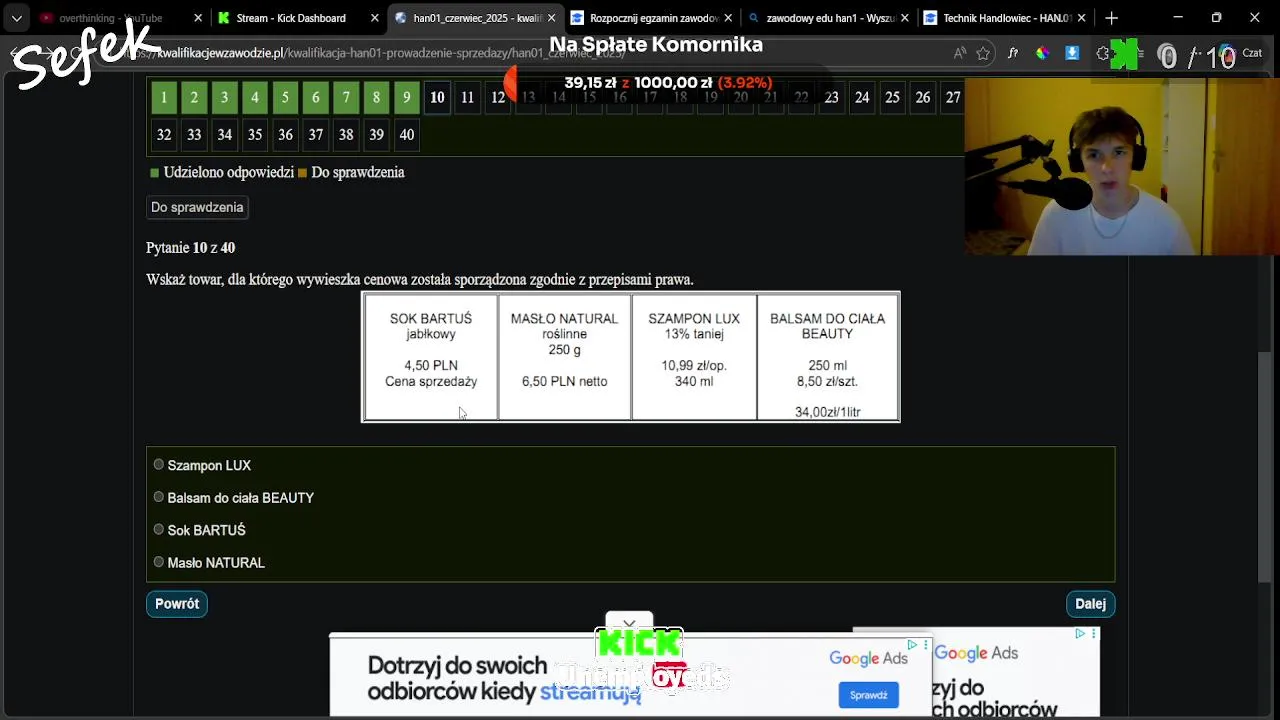
Task: Click the donation goal progress bar
Action: click(668, 83)
